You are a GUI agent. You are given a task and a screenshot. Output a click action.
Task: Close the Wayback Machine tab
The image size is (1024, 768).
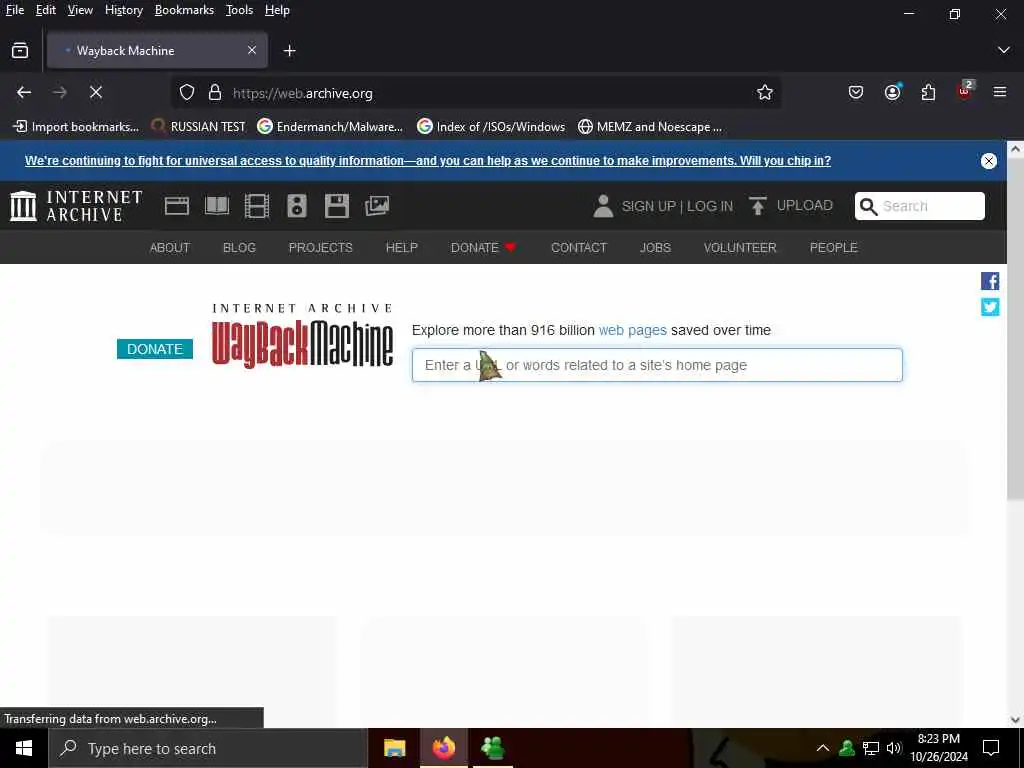pyautogui.click(x=252, y=50)
